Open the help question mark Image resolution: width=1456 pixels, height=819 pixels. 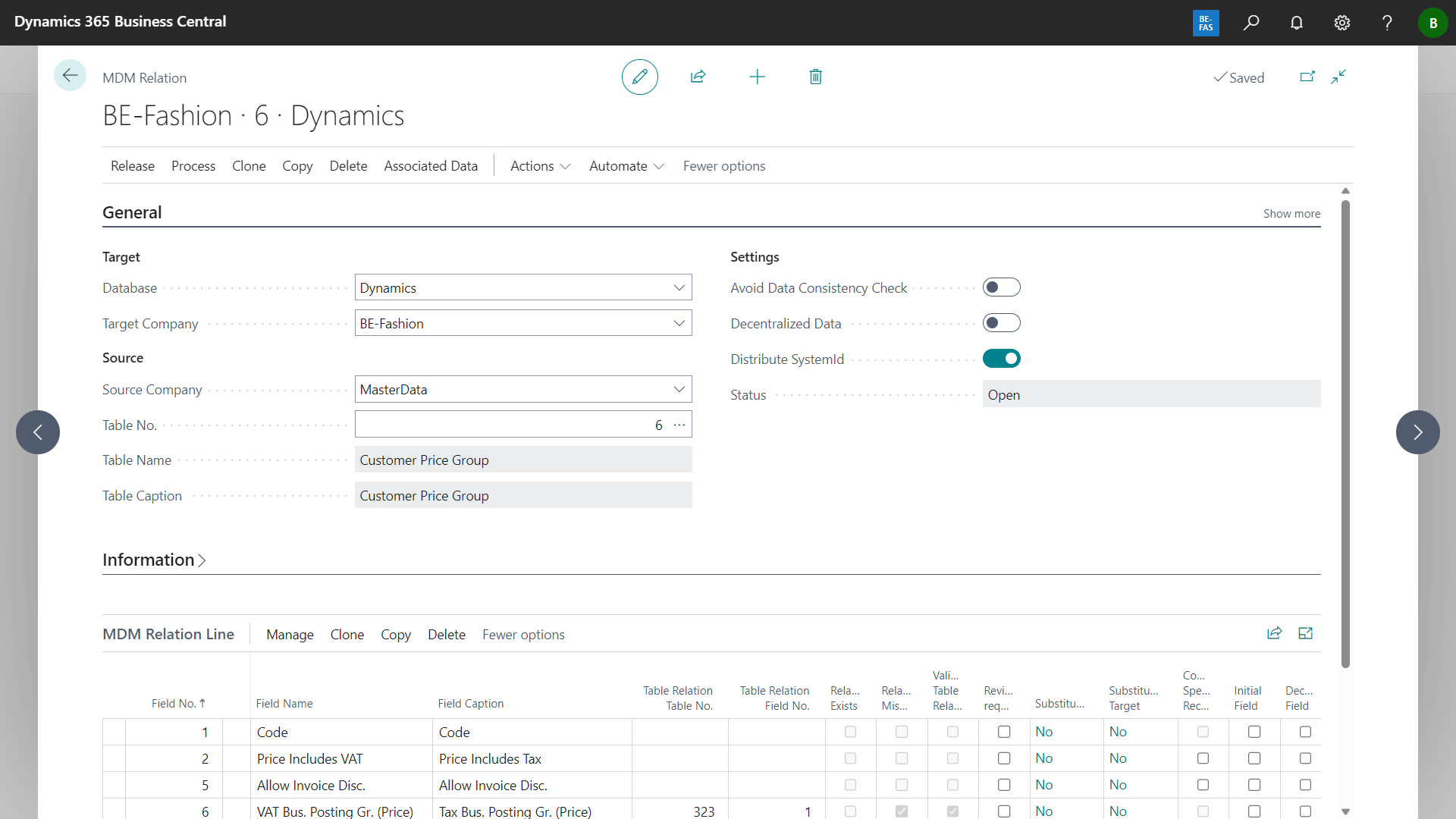(x=1387, y=23)
